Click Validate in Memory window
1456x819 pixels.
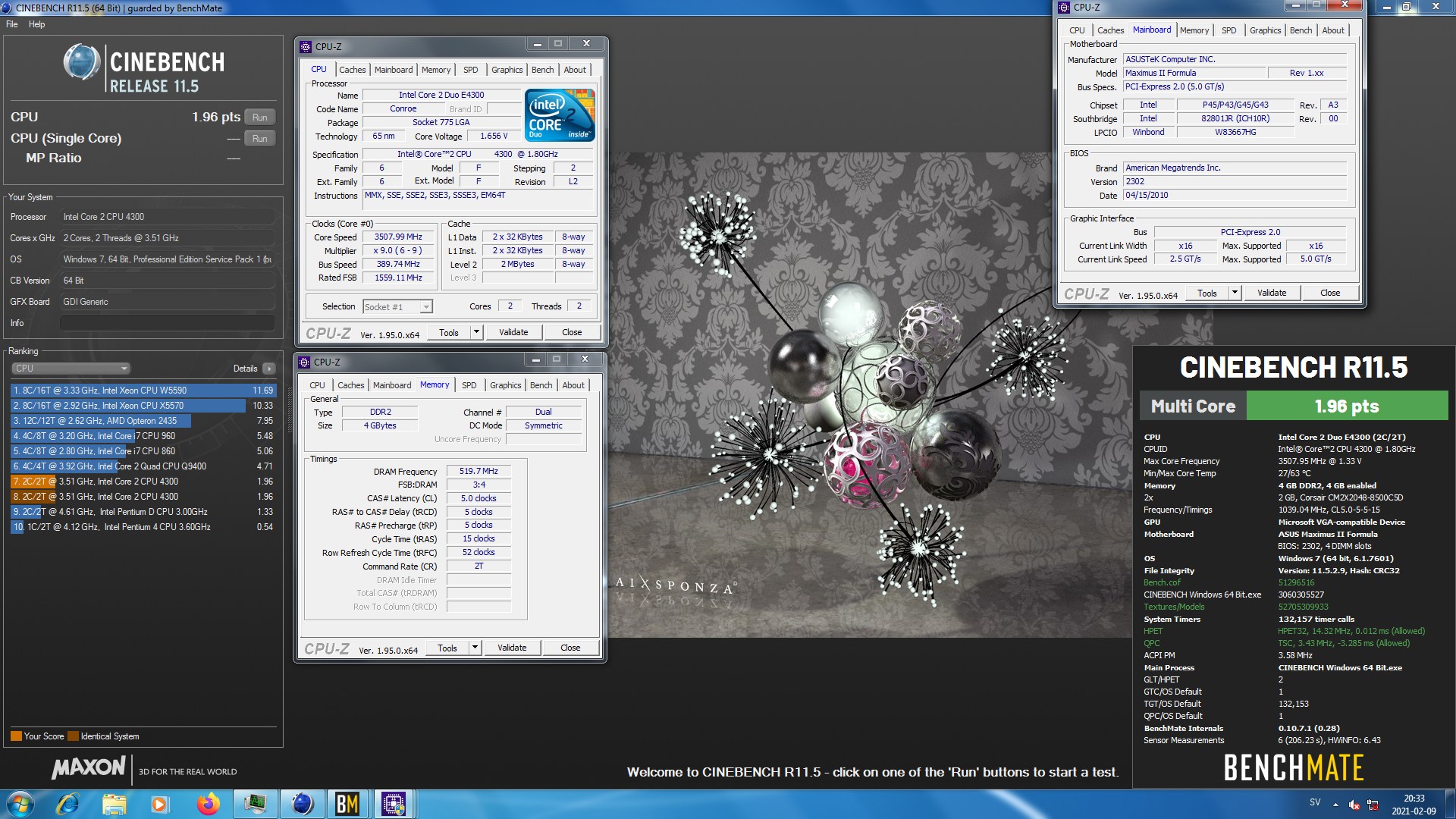point(512,648)
